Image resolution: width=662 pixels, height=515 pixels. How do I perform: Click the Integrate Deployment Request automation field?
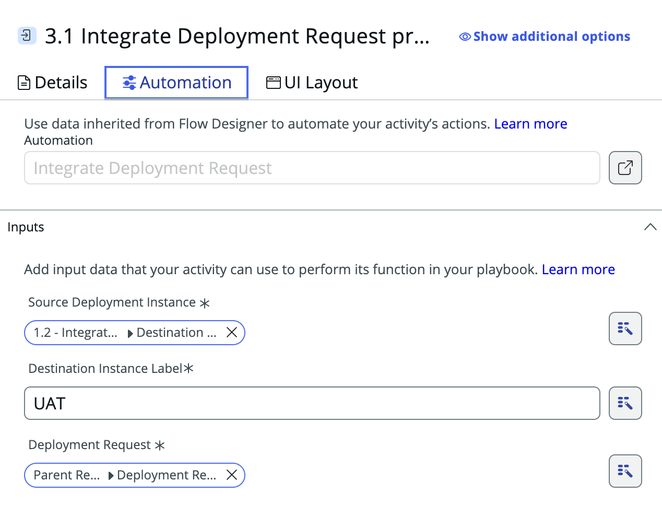coord(312,168)
